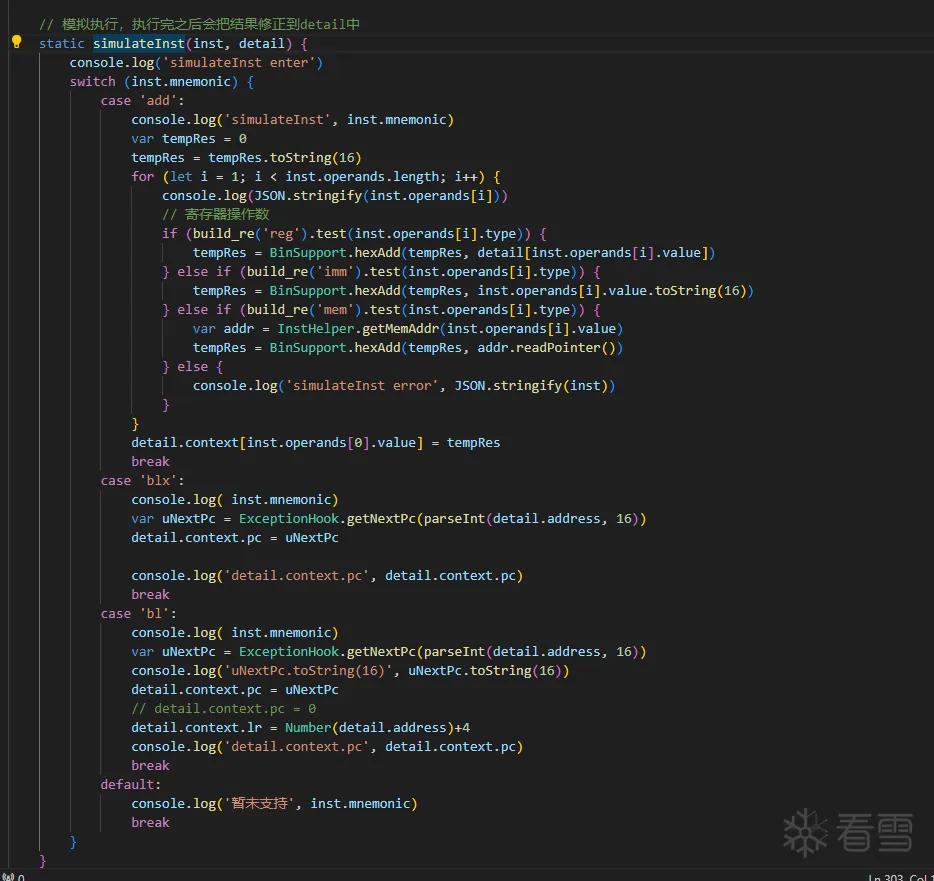Click the lightbulb code action icon

pos(17,42)
